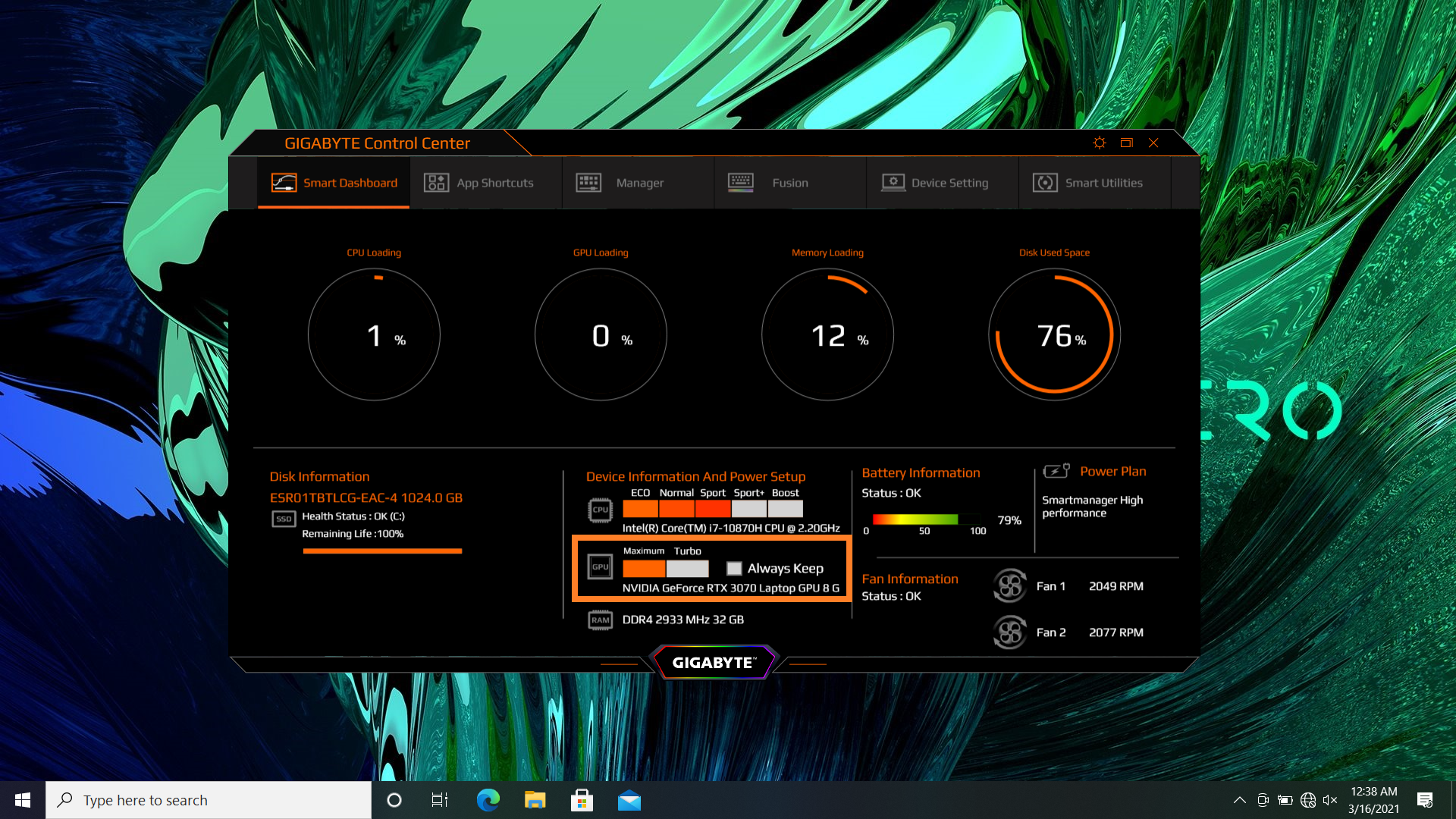Viewport: 1456px width, 819px height.
Task: Click the SSD disk icon
Action: pos(284,519)
